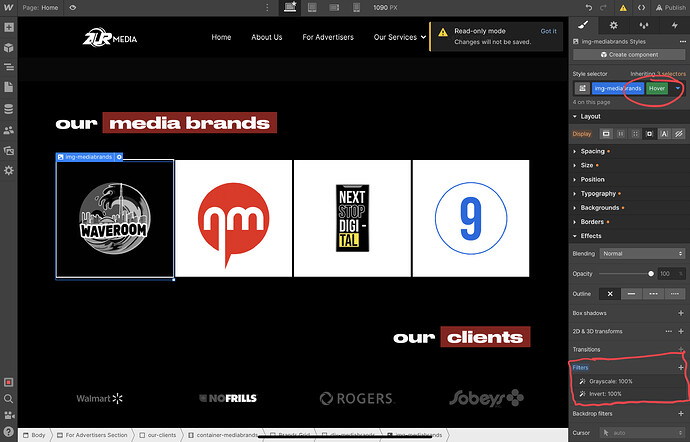Image resolution: width=690 pixels, height=442 pixels.
Task: Set display to none
Action: click(x=679, y=134)
